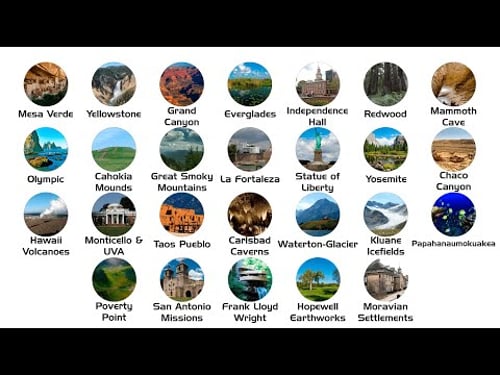Image resolution: width=500 pixels, height=375 pixels.
Task: Pick the Everglades wetland icon
Action: tap(250, 84)
